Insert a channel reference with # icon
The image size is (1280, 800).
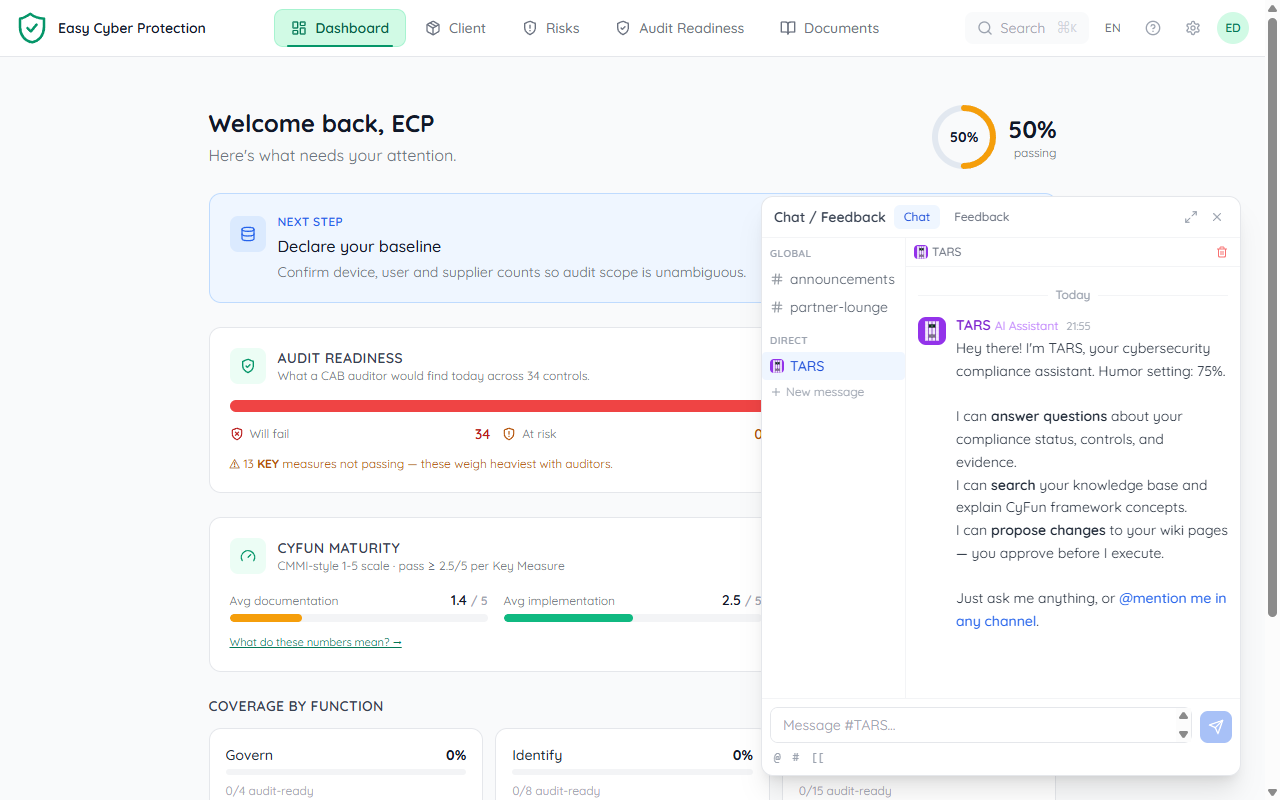click(x=796, y=758)
